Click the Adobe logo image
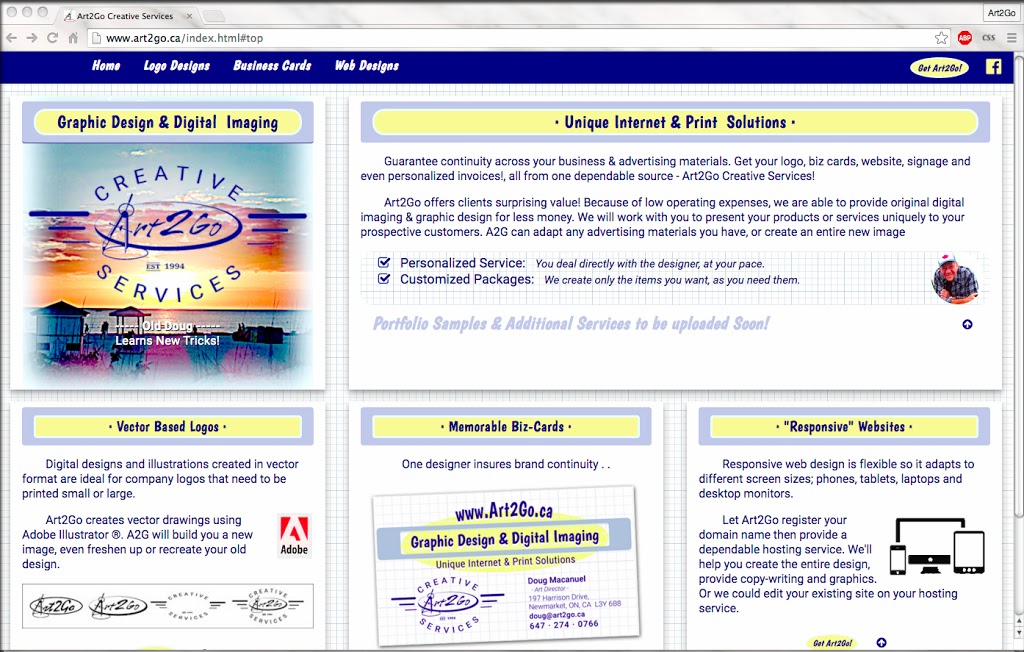The width and height of the screenshot is (1024, 652). [x=294, y=536]
